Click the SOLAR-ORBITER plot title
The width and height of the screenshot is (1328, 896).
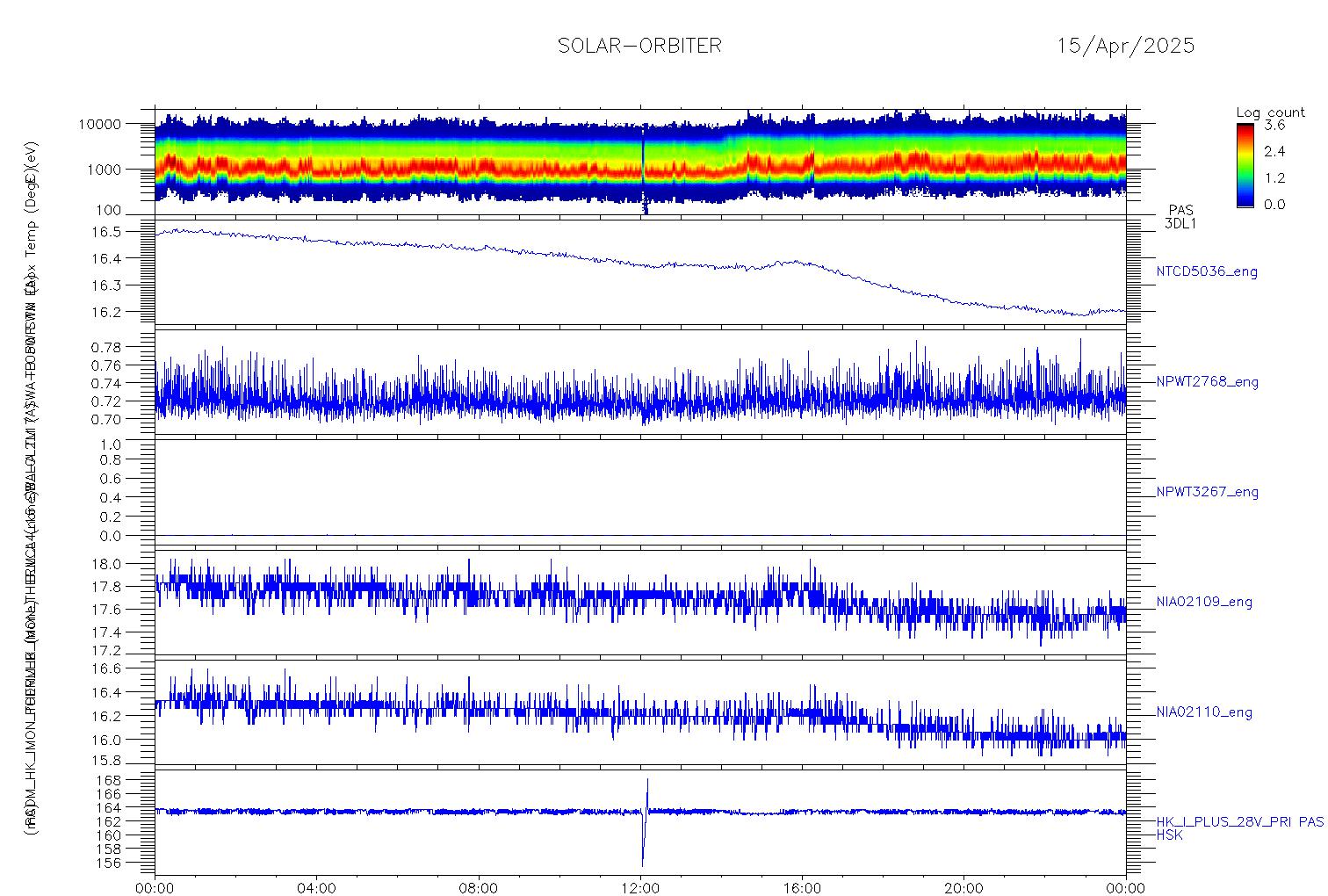tap(639, 46)
